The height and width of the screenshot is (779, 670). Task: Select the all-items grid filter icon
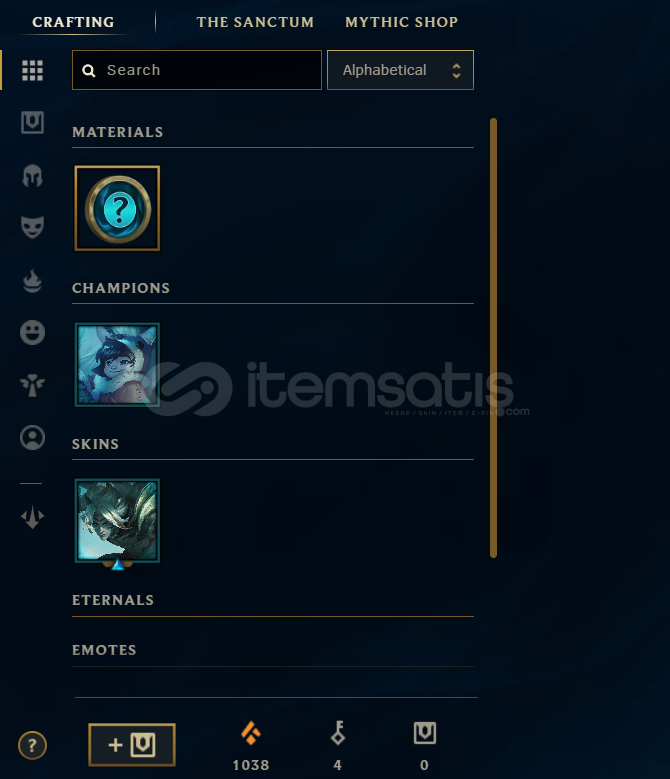(32, 71)
